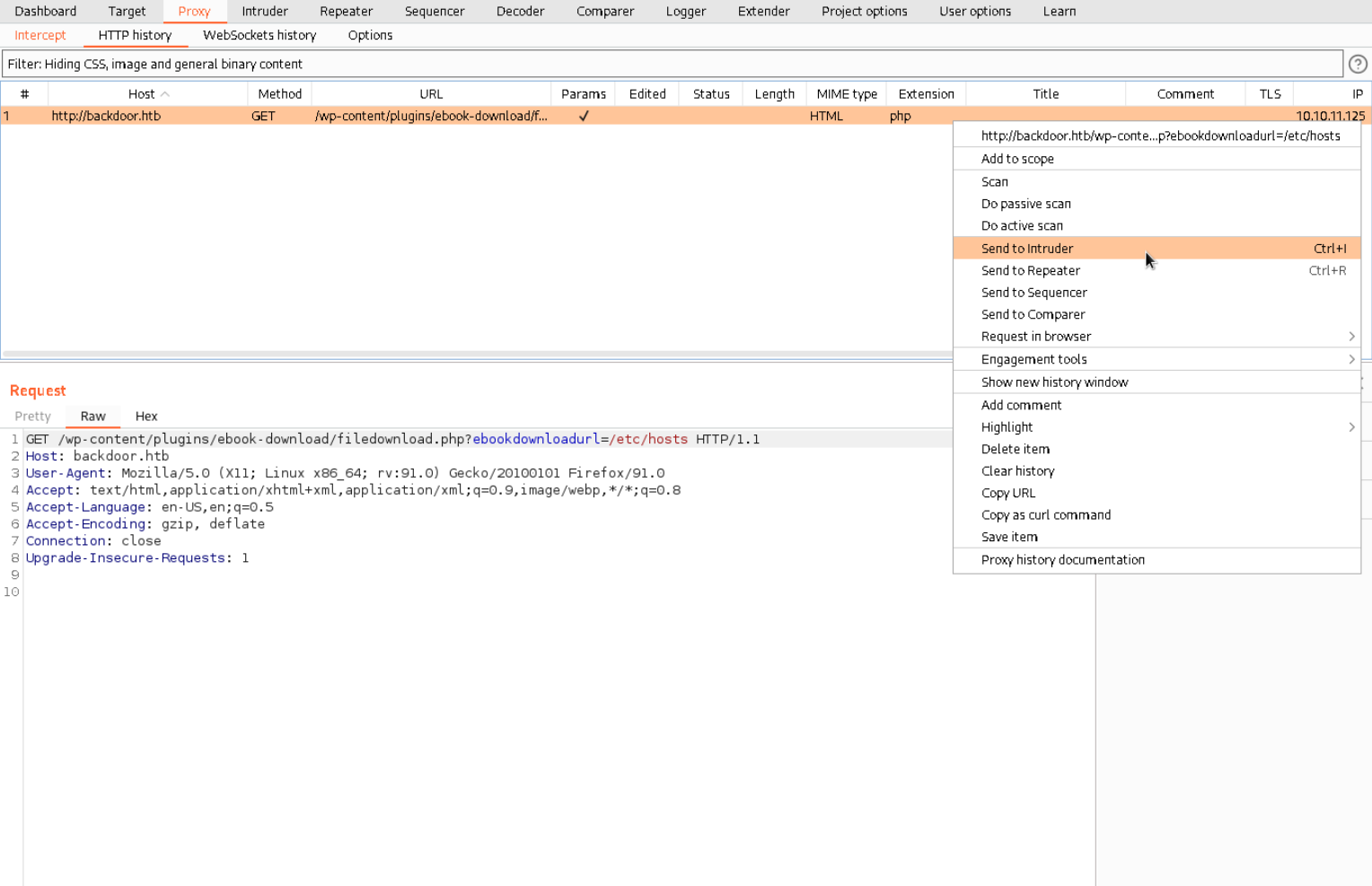
Task: Choose Show new history window
Action: coord(1157,382)
